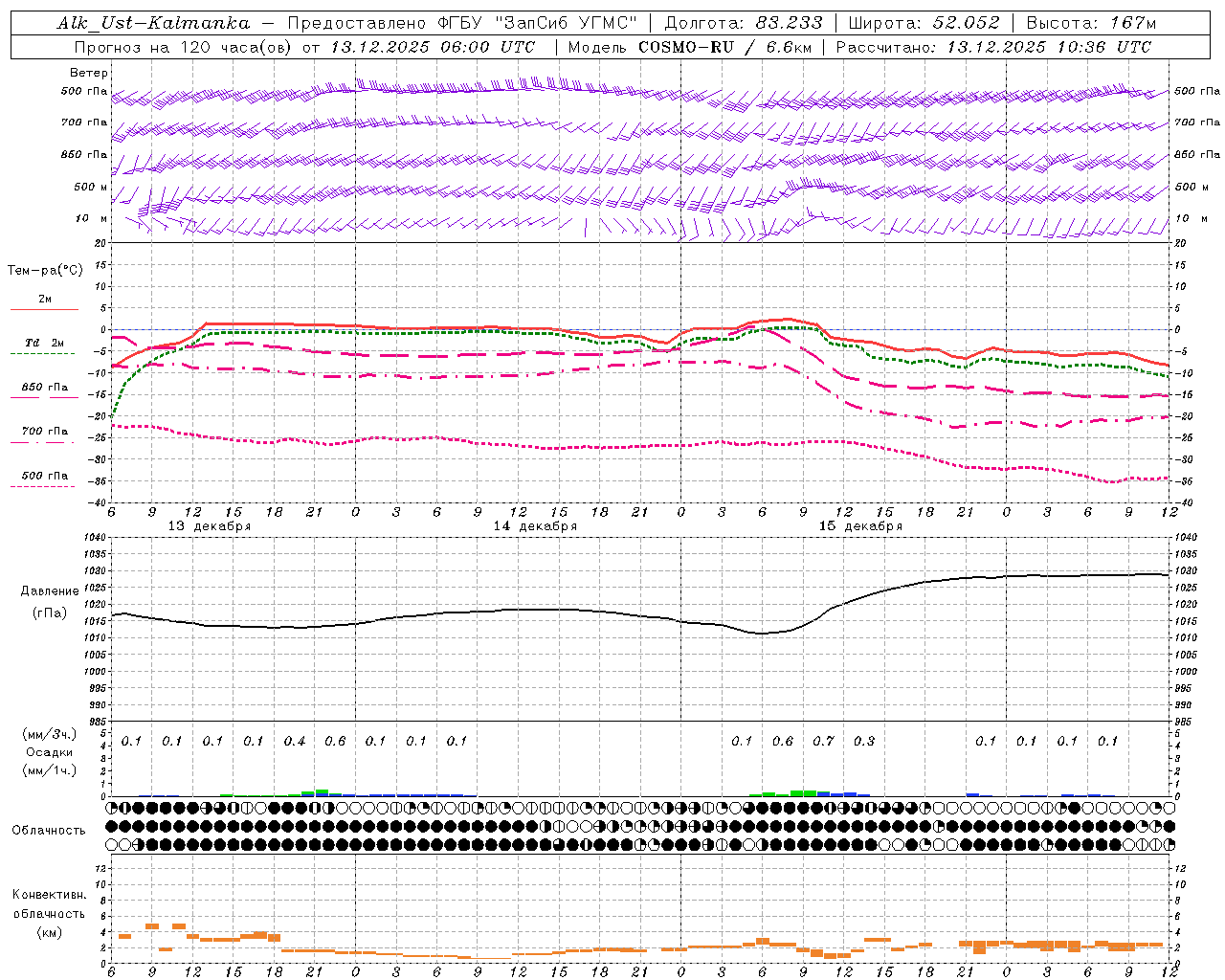Click the Широта: 52.052 latitude value
1225x980 pixels.
(x=924, y=23)
